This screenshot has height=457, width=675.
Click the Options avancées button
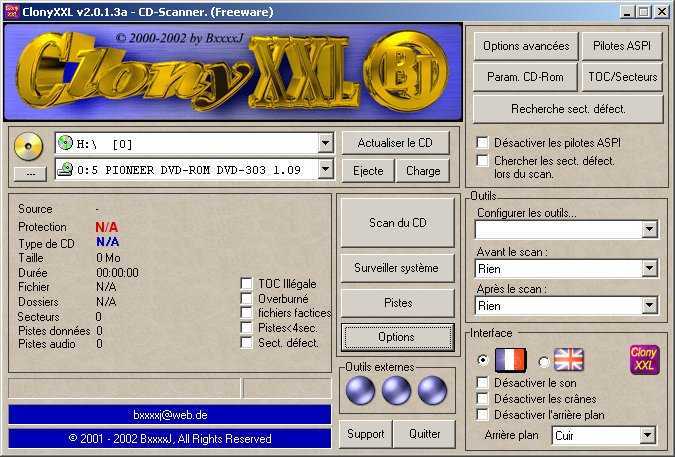pyautogui.click(x=526, y=46)
